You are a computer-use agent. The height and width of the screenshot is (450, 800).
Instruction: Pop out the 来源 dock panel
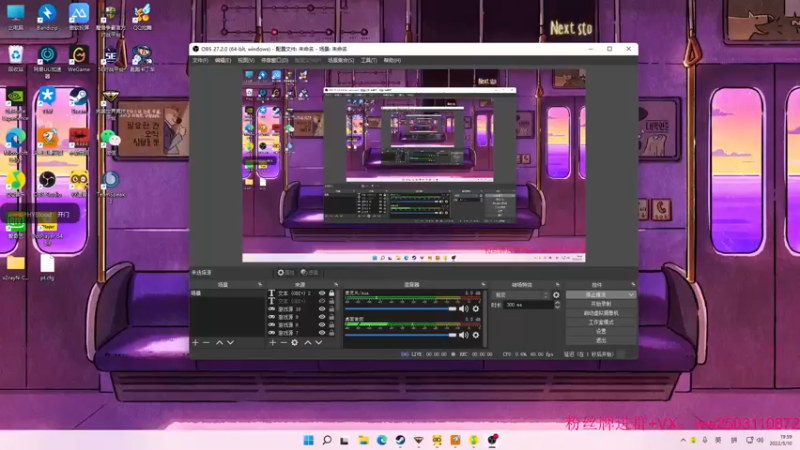click(x=336, y=285)
